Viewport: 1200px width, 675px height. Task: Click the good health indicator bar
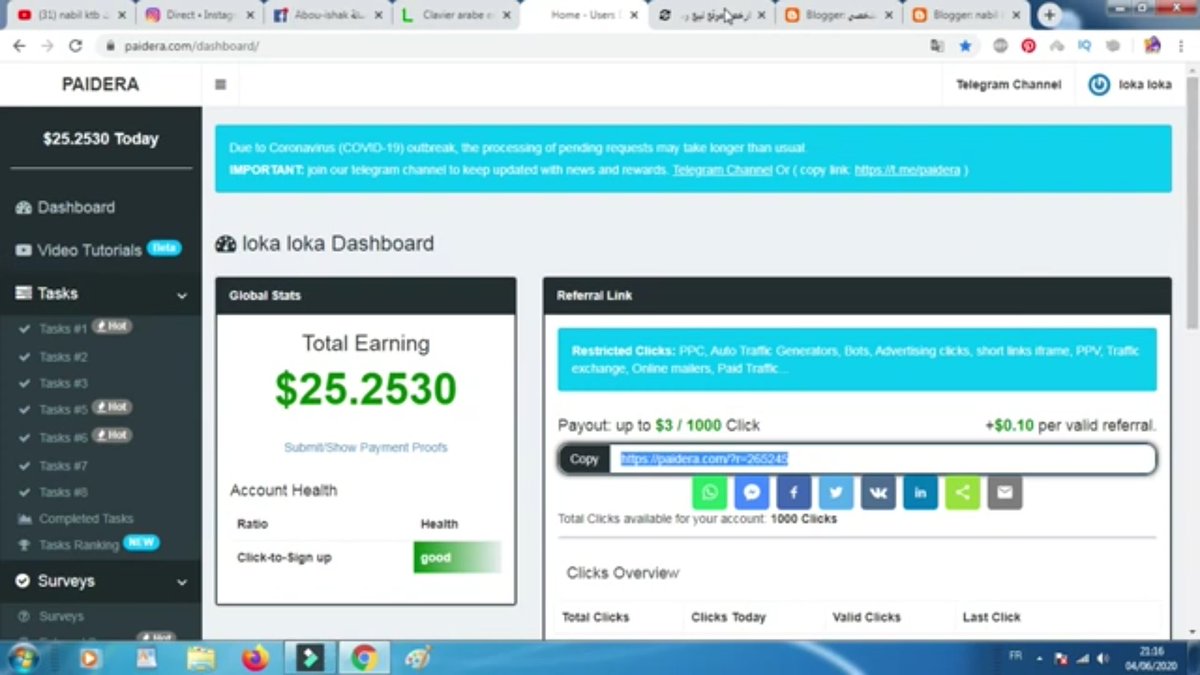[x=457, y=557]
